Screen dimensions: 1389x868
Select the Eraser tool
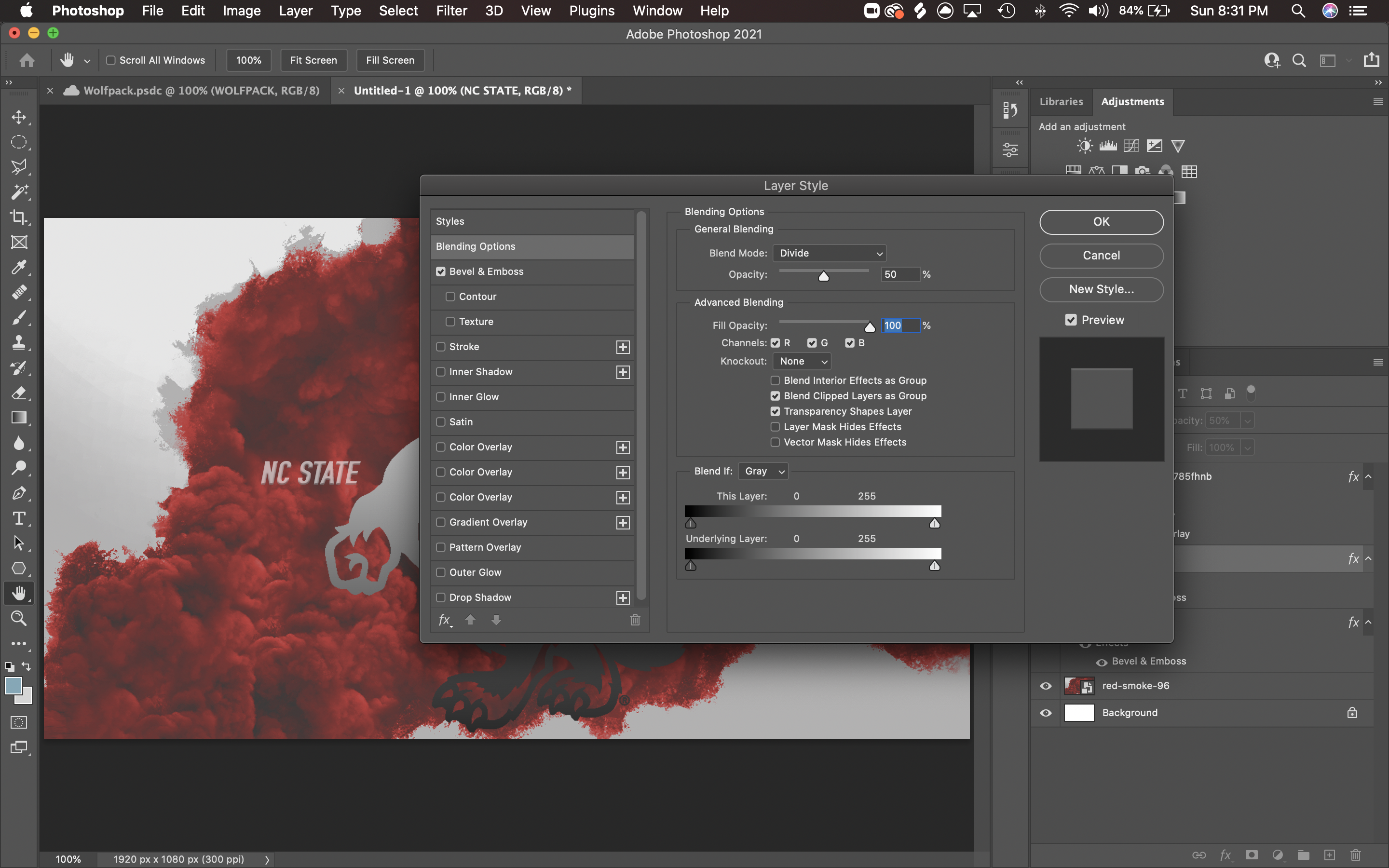point(19,393)
